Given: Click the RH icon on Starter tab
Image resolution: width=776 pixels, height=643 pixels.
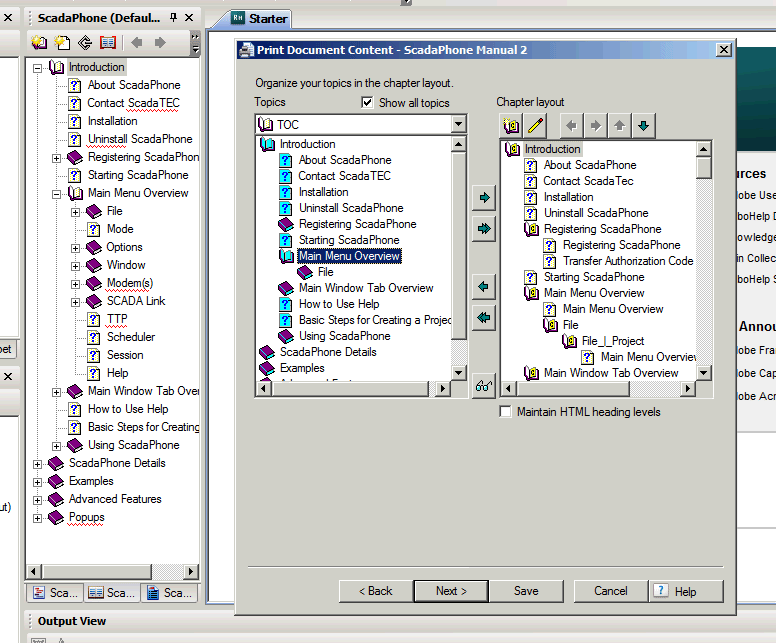Looking at the screenshot, I should pyautogui.click(x=238, y=18).
